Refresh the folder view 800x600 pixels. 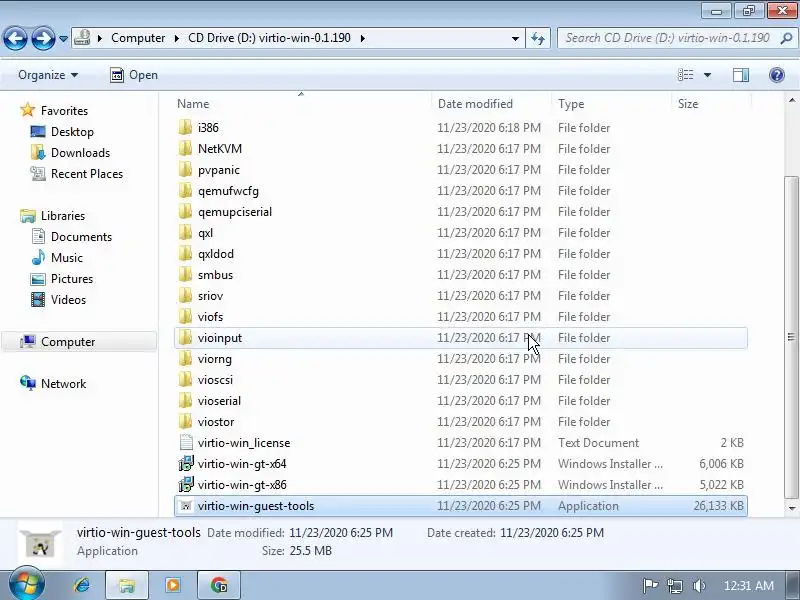[538, 38]
